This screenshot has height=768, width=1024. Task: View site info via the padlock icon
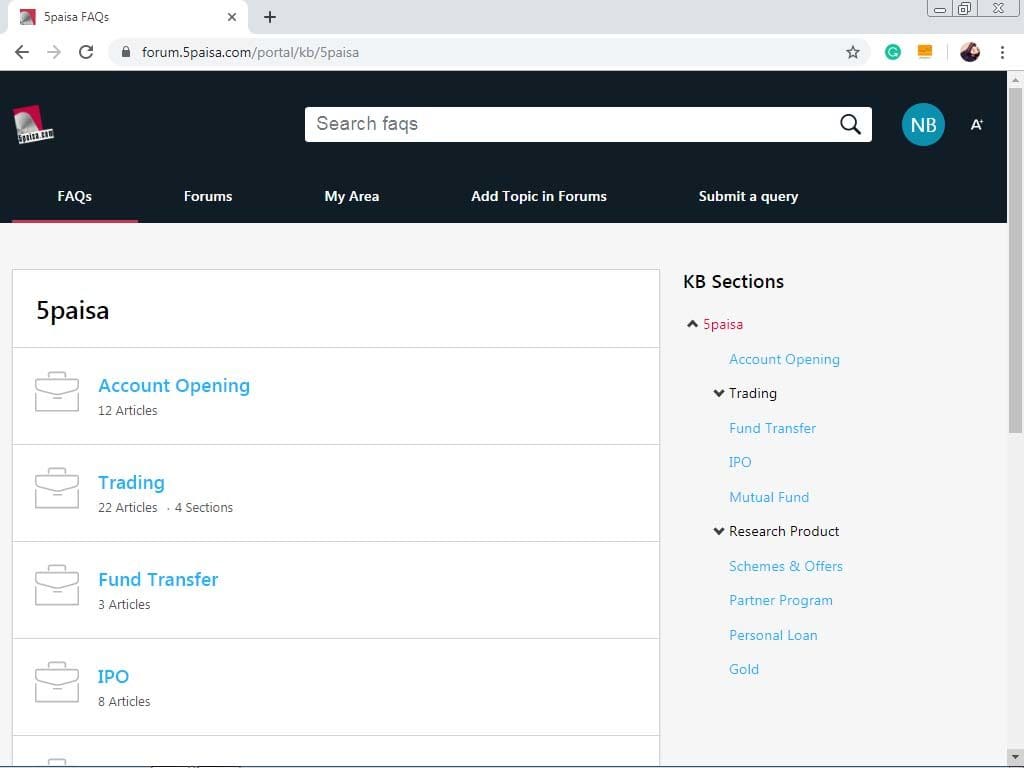[126, 52]
